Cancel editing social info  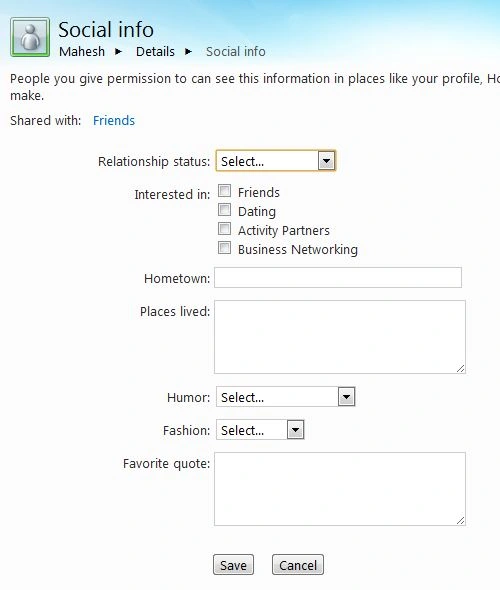(298, 565)
